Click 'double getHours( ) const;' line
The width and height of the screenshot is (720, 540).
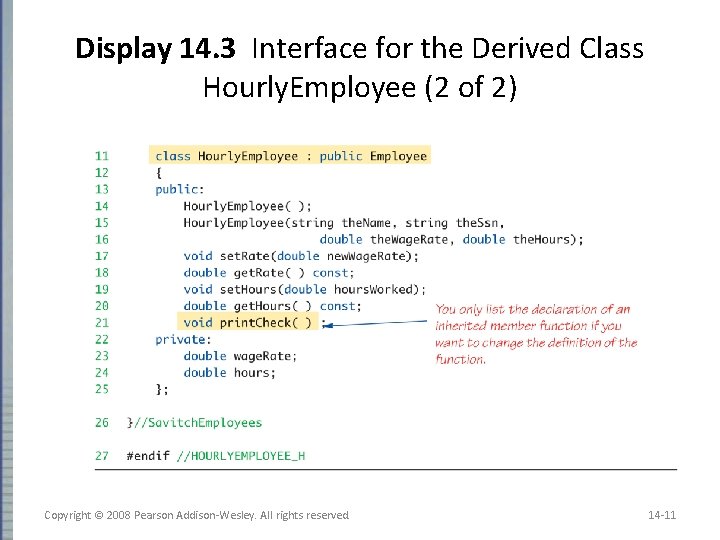click(272, 306)
